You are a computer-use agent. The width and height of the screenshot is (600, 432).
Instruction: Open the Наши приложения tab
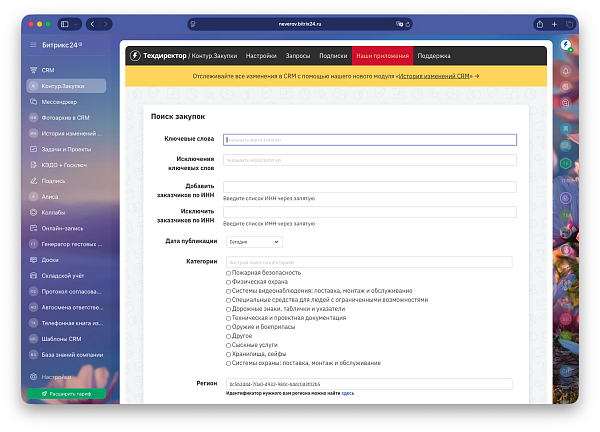point(382,56)
